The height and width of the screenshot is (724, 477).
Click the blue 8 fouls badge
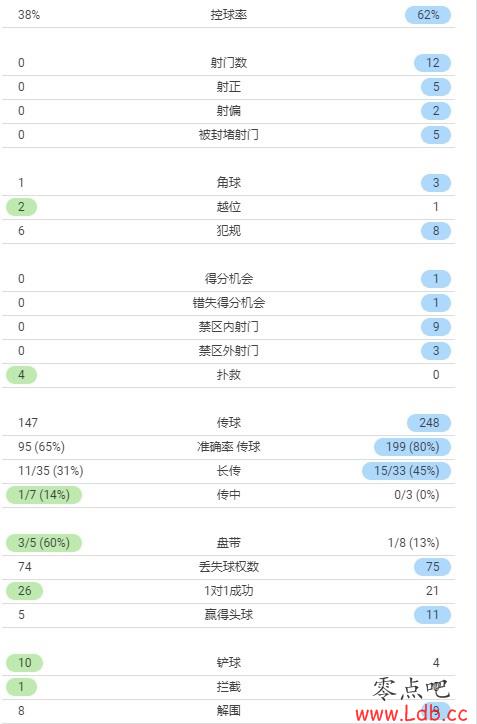(x=435, y=231)
